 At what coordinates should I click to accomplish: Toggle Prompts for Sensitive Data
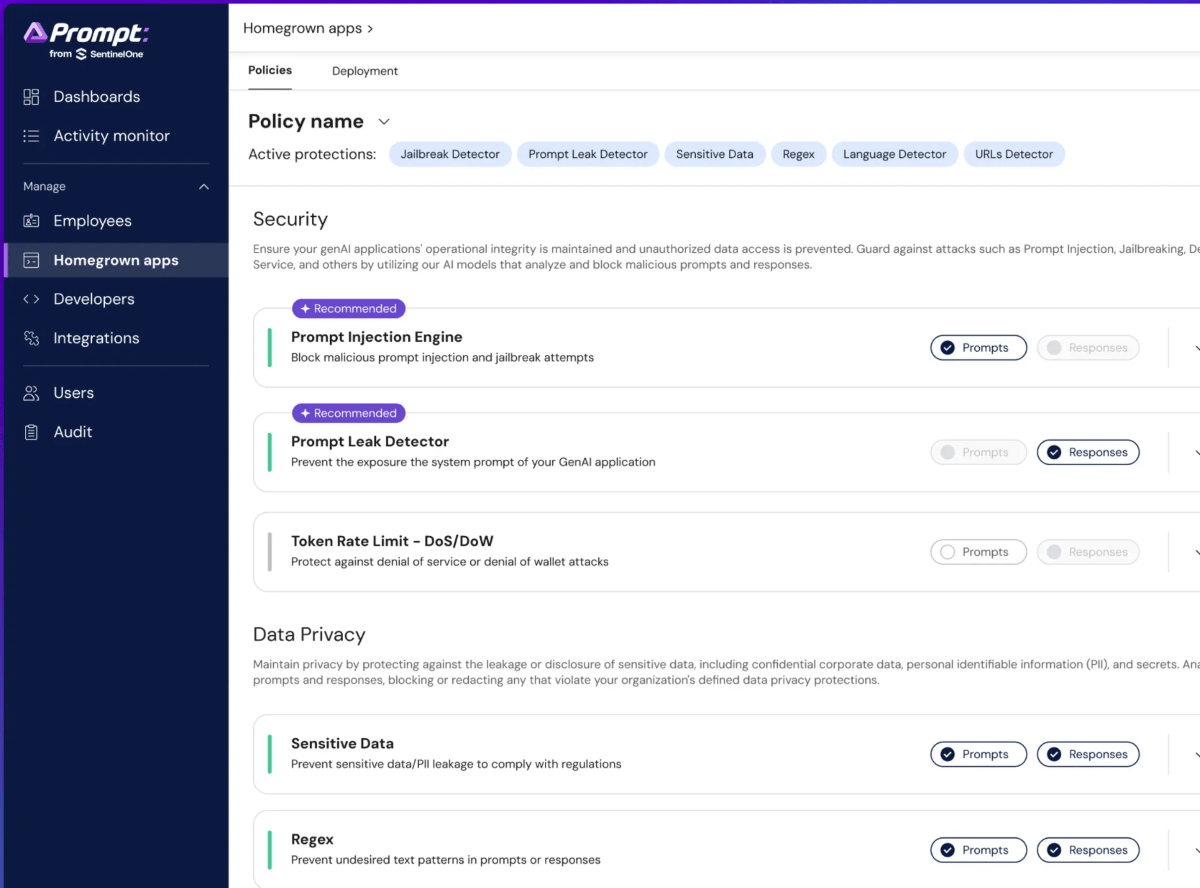(978, 754)
